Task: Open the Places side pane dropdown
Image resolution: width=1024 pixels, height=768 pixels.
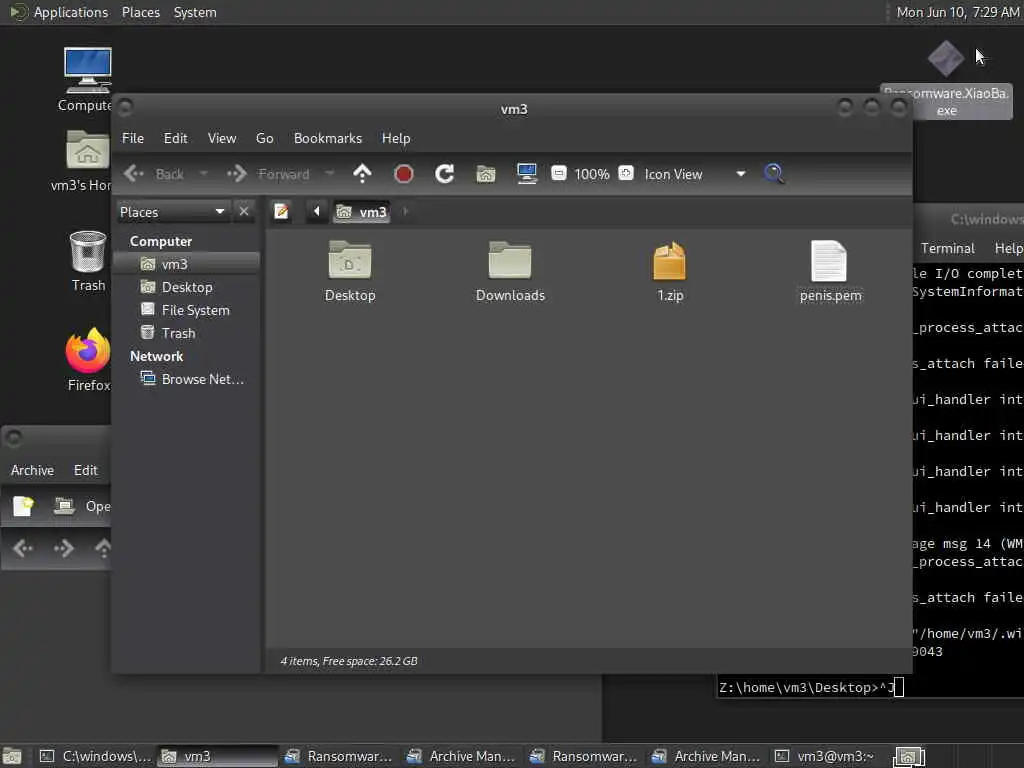Action: (172, 212)
